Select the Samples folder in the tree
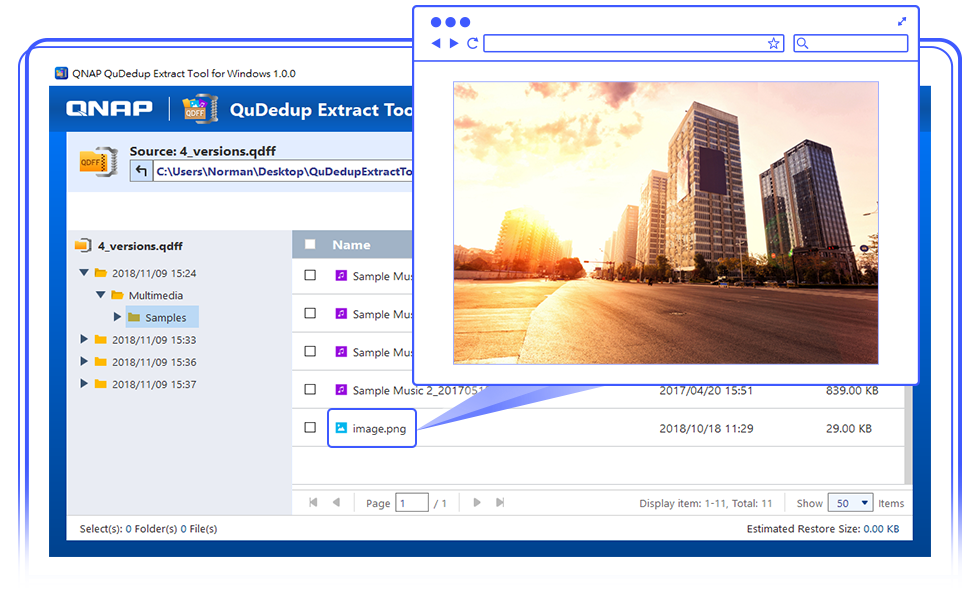Viewport: 980px width, 600px height. click(165, 318)
